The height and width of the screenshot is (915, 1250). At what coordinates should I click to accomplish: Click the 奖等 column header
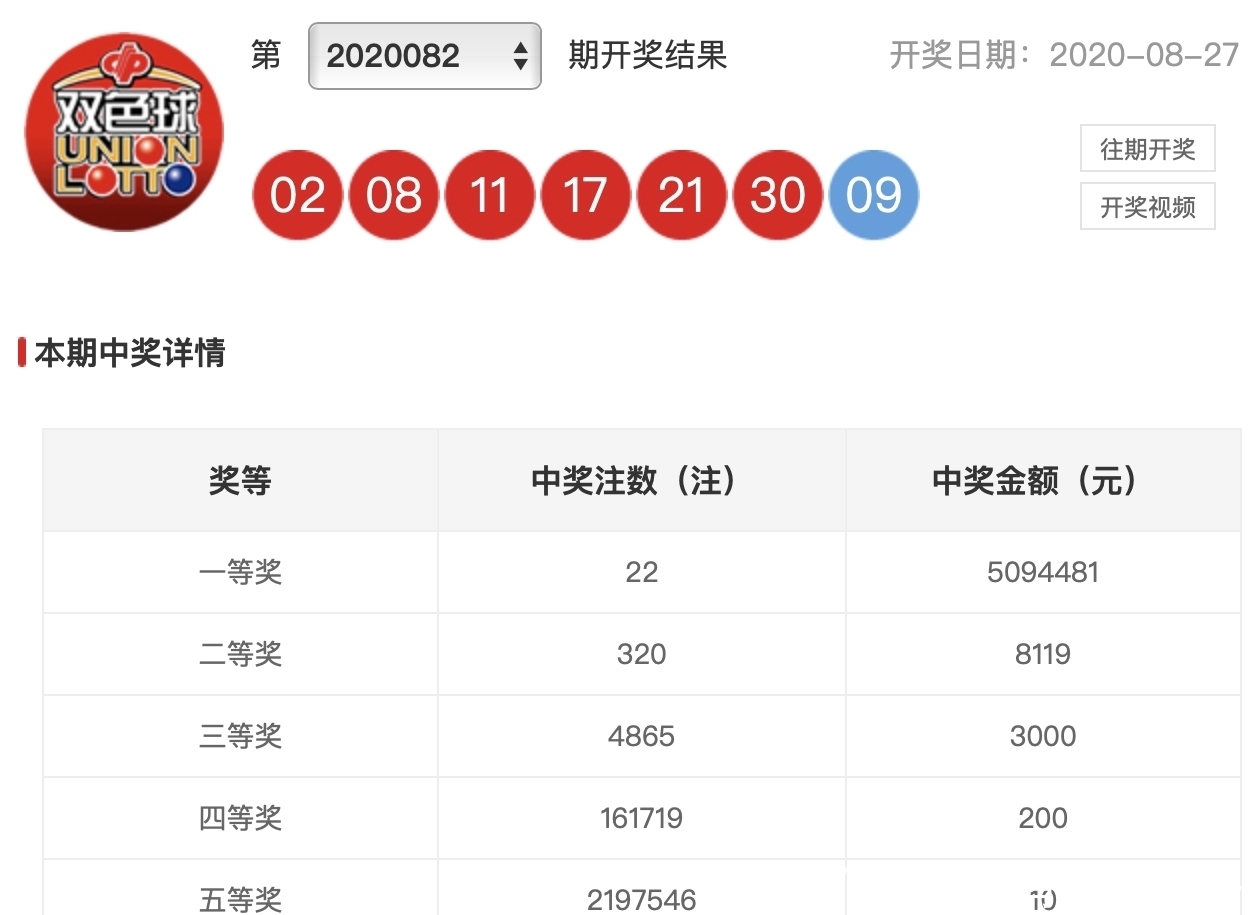pyautogui.click(x=240, y=480)
